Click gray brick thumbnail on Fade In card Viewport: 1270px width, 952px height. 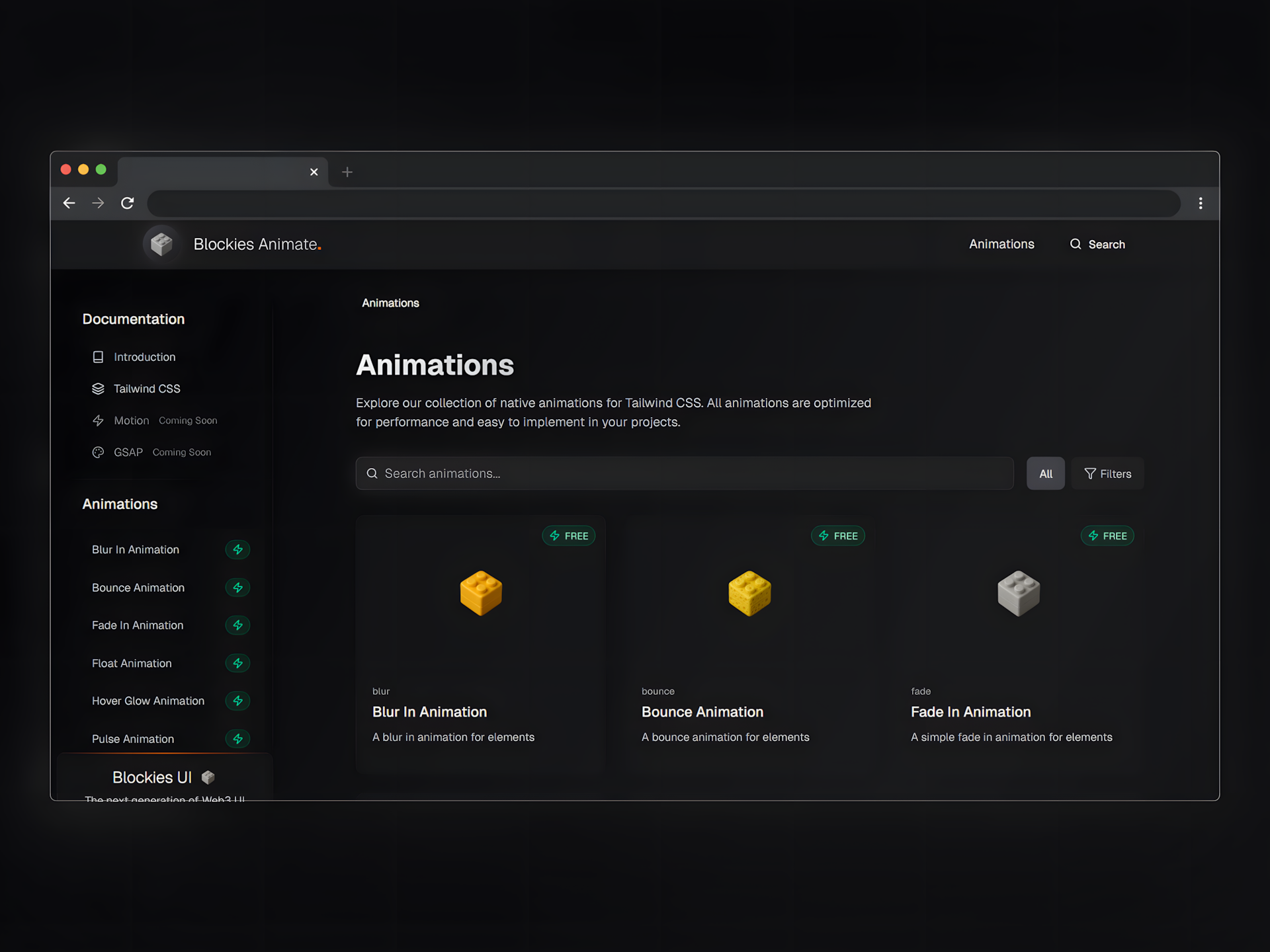1019,593
